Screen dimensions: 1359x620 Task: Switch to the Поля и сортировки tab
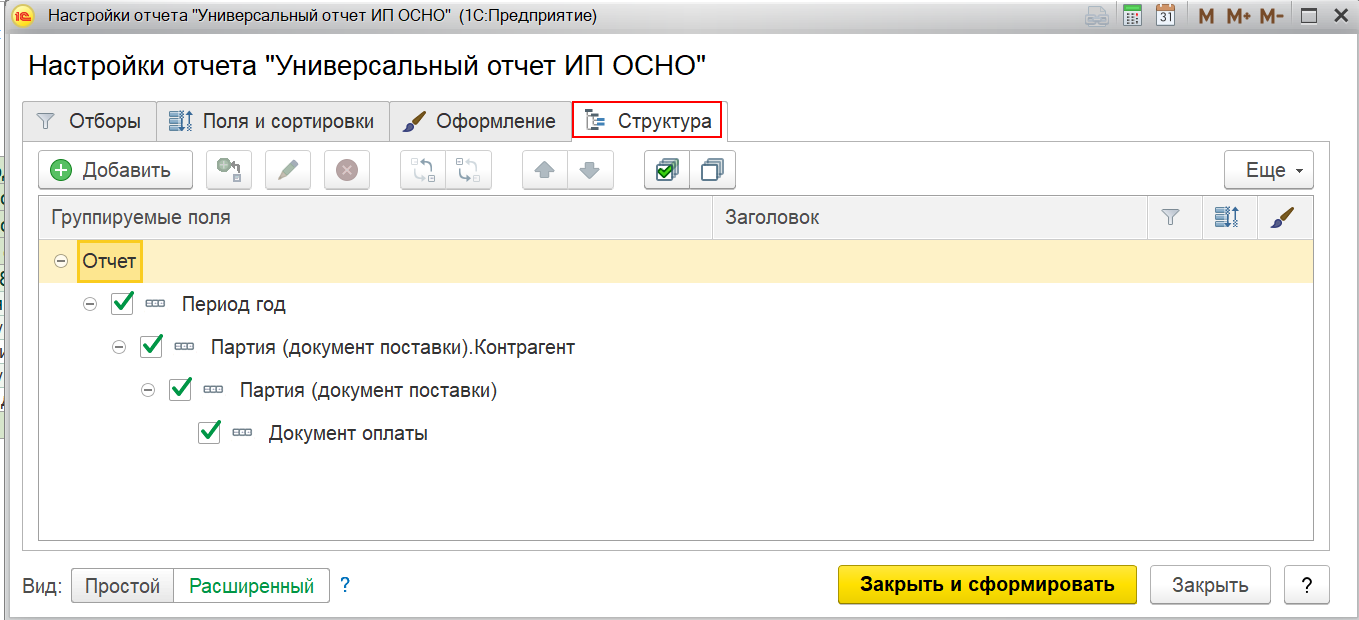272,121
